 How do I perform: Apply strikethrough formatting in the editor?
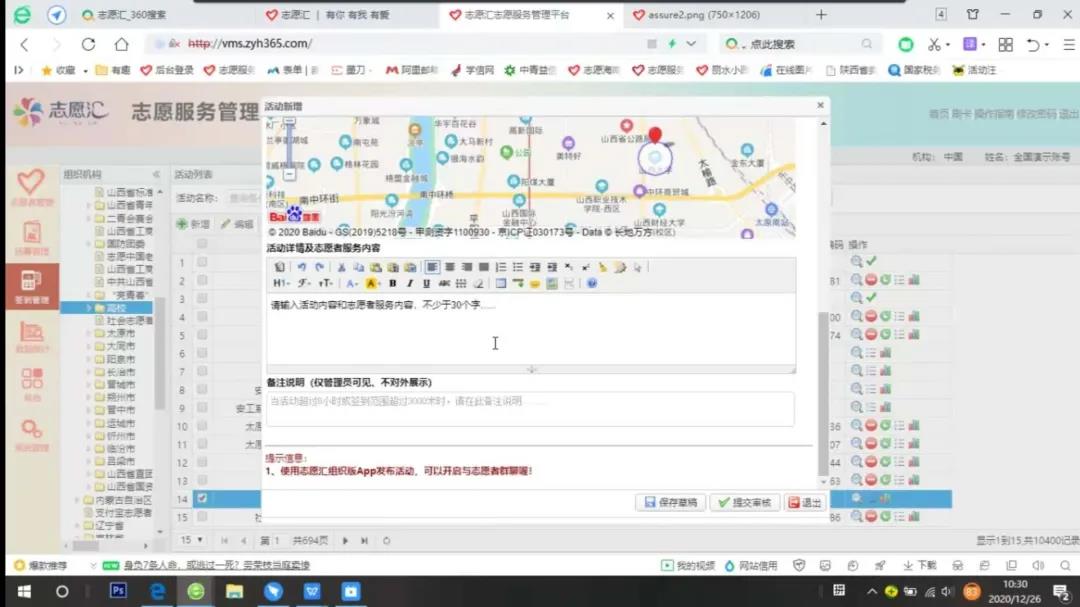point(444,283)
